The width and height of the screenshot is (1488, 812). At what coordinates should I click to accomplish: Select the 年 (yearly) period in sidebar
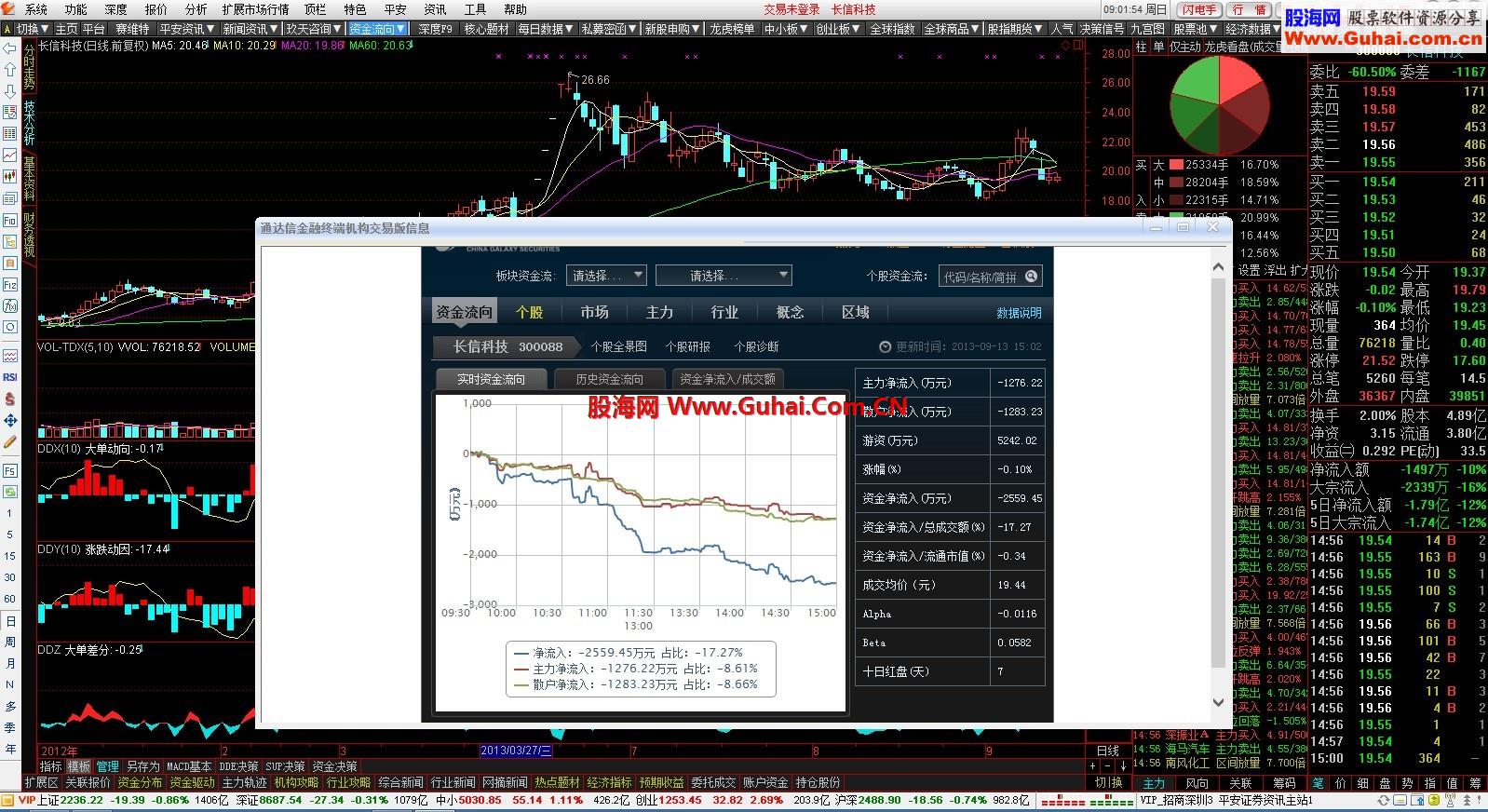10,750
